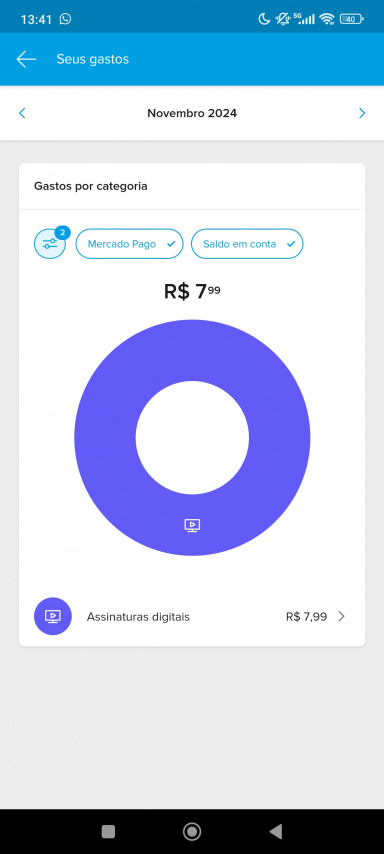
Task: Open the filters icon with badge 2
Action: coord(50,243)
